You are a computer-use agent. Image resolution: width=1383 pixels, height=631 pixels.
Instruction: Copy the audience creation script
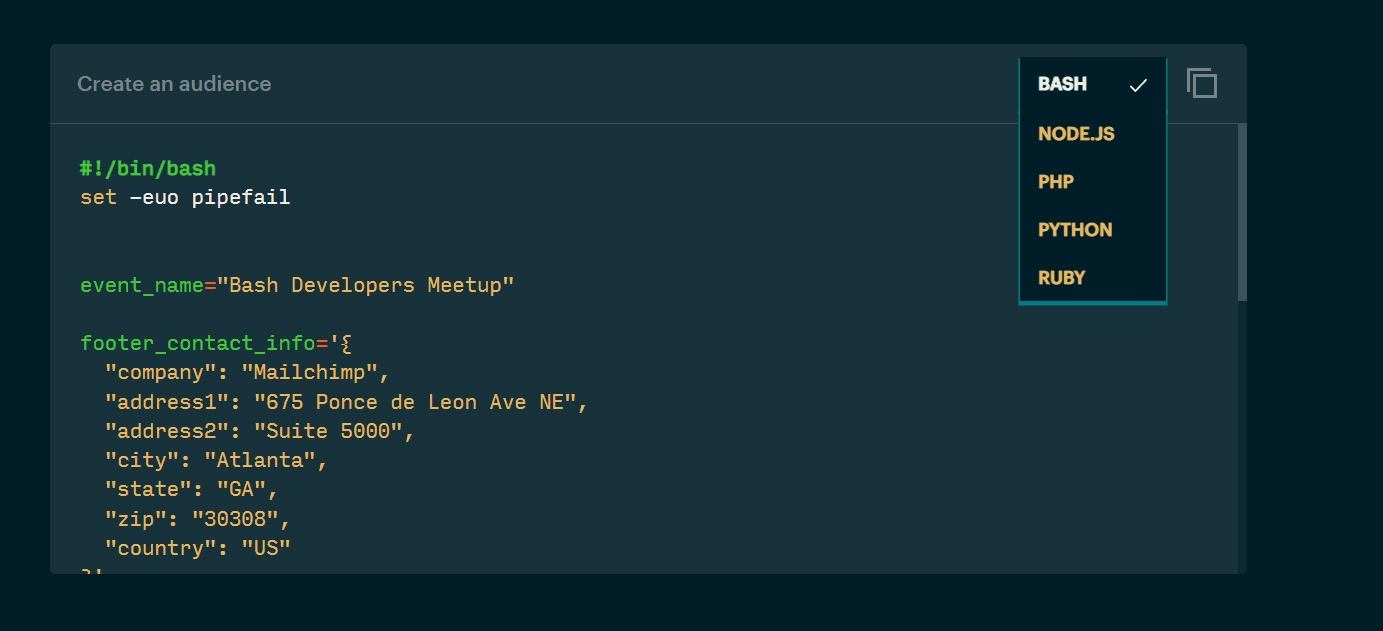(x=1201, y=83)
